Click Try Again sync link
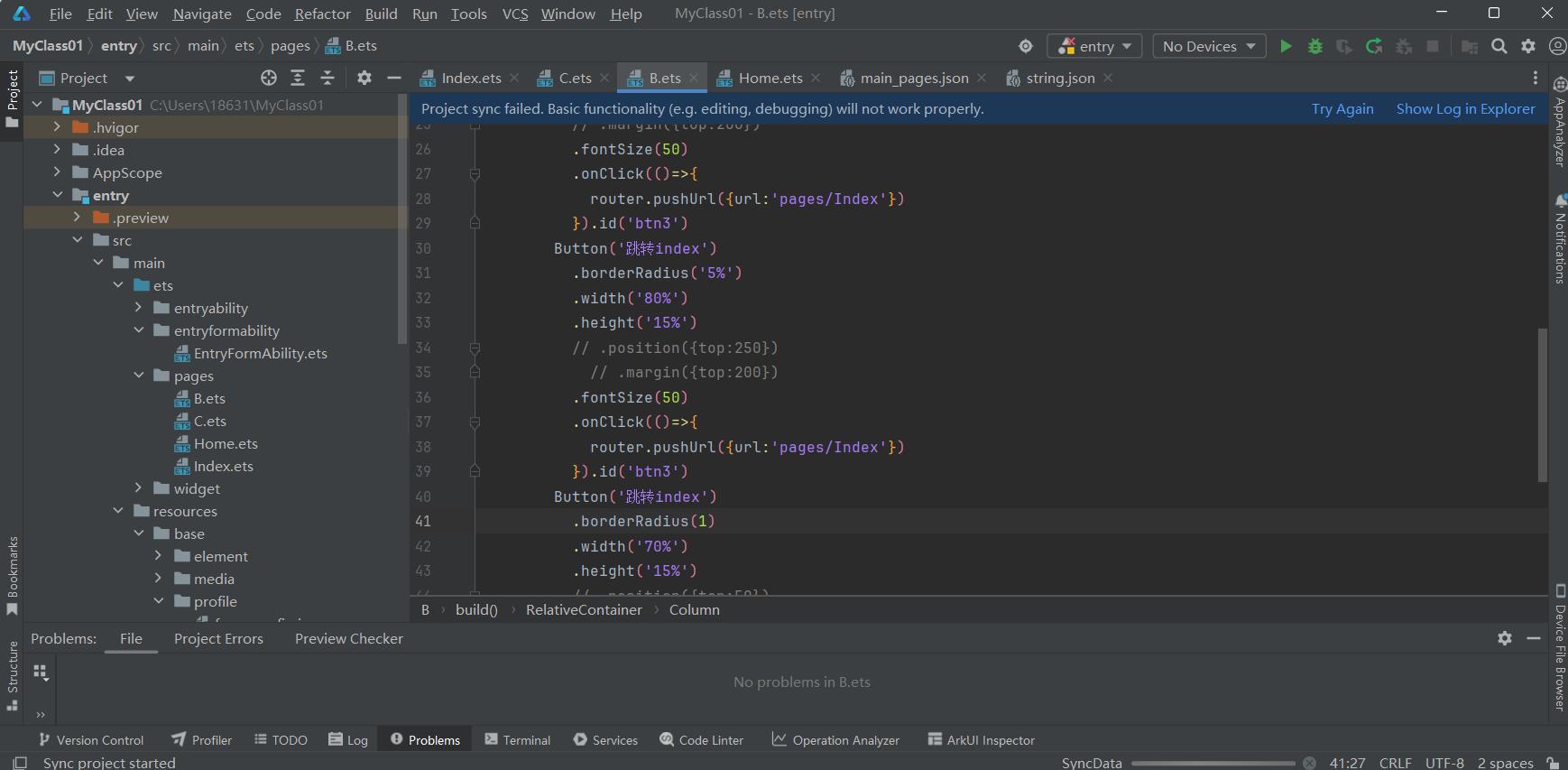Screen dimensions: 1568x770 click(1342, 108)
